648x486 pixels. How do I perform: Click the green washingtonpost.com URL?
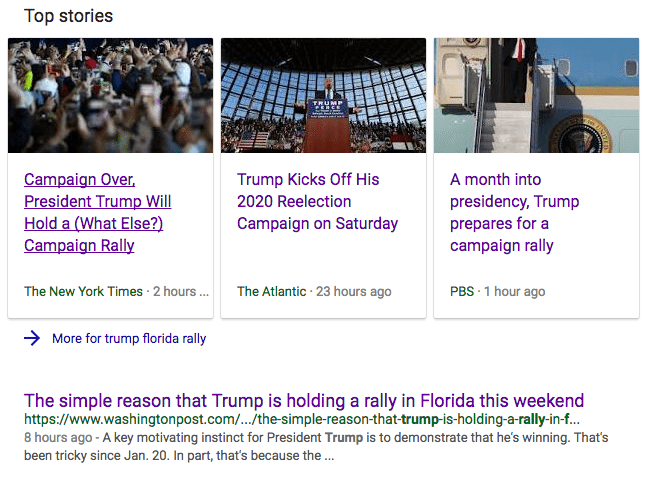coord(301,420)
